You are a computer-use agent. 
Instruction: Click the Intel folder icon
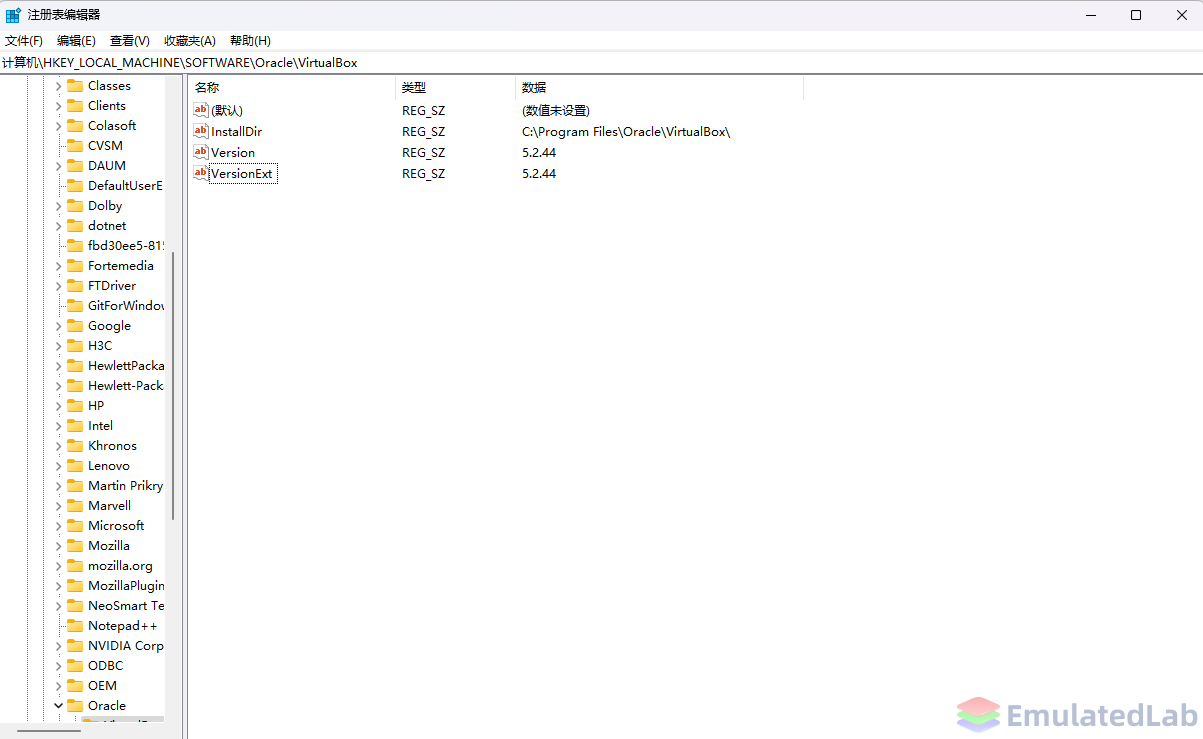coord(75,426)
